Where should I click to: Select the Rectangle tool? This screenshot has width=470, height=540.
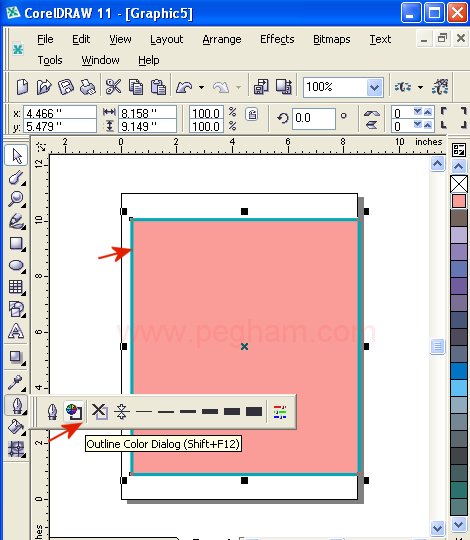click(x=16, y=243)
